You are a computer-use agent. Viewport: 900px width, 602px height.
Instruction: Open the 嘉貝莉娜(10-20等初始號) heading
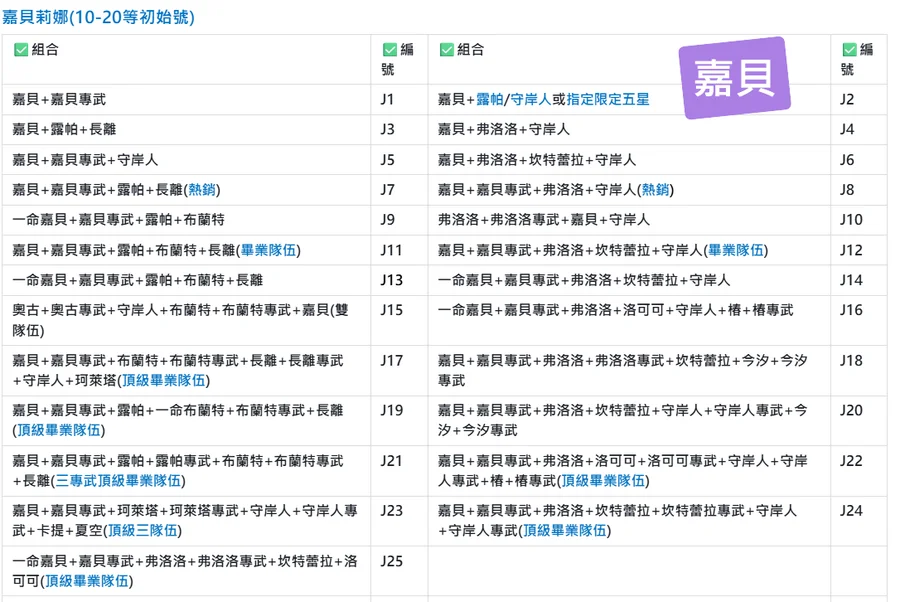coord(98,17)
